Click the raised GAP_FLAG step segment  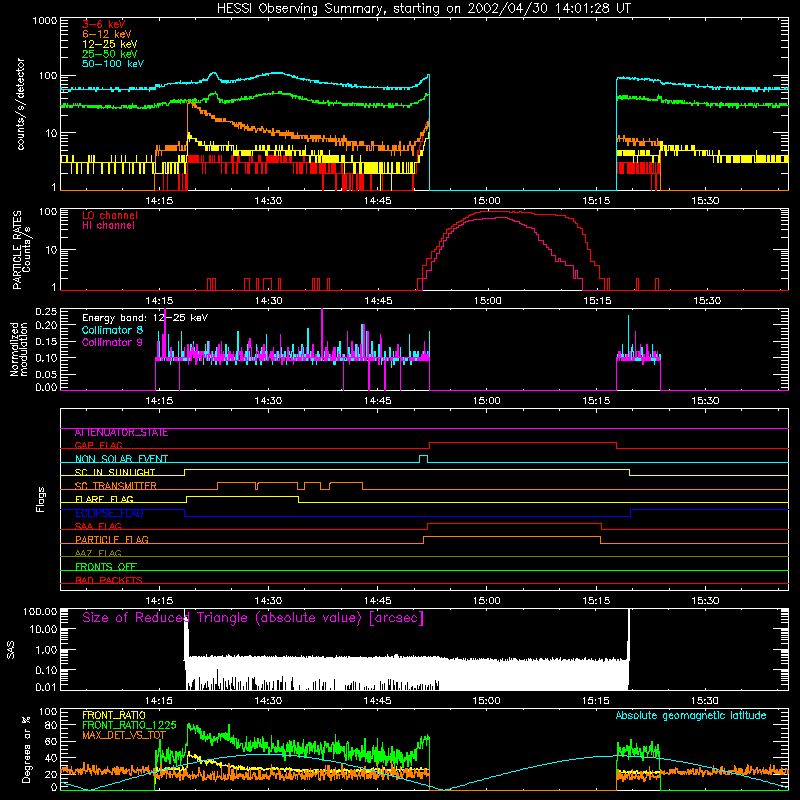click(523, 442)
